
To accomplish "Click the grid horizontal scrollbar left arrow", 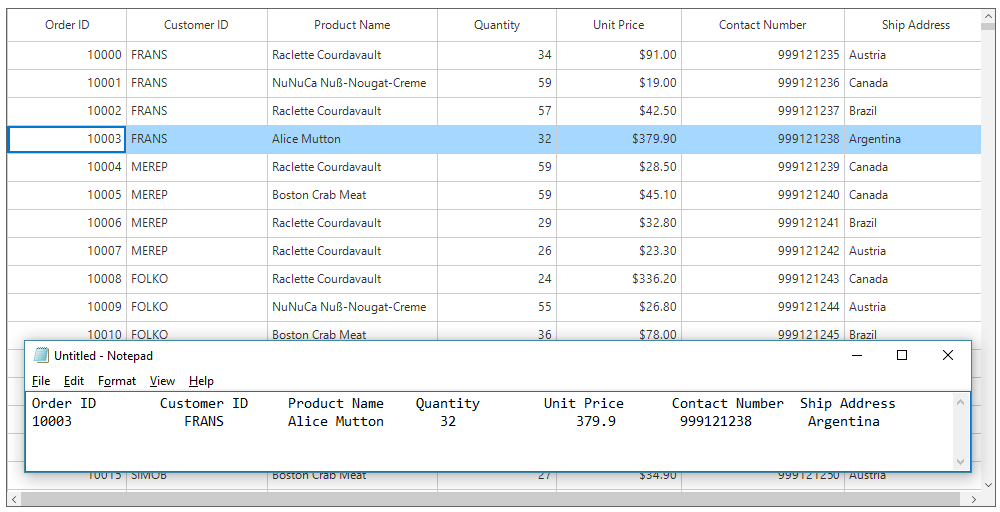I will pyautogui.click(x=15, y=499).
